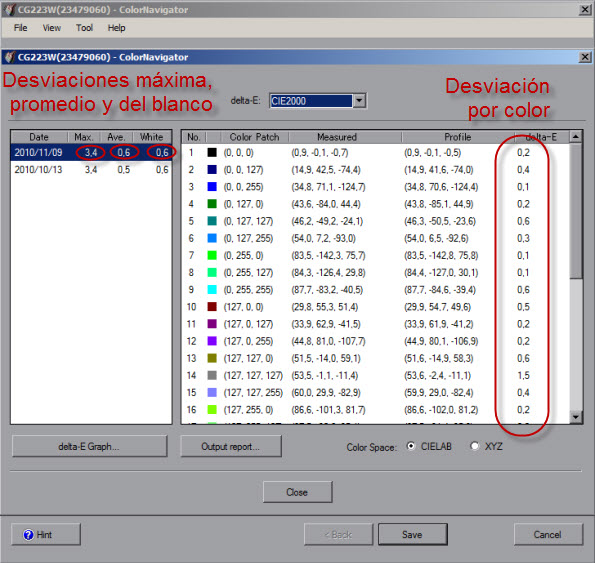
Task: Click the black swatch in row 1
Action: point(212,153)
